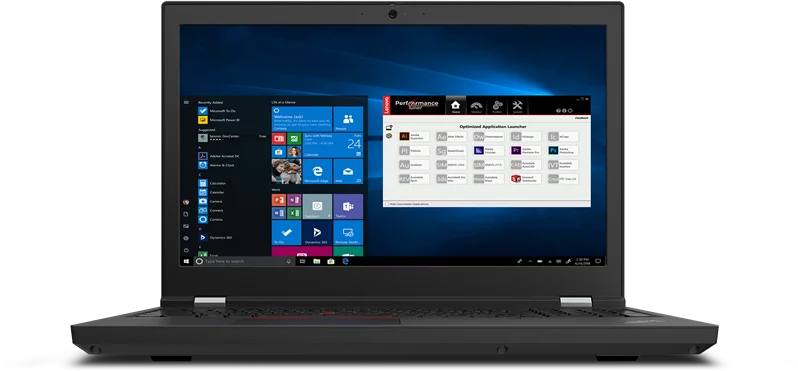The image size is (798, 371).
Task: Launch Prelude from the launcher grid
Action: (414, 151)
